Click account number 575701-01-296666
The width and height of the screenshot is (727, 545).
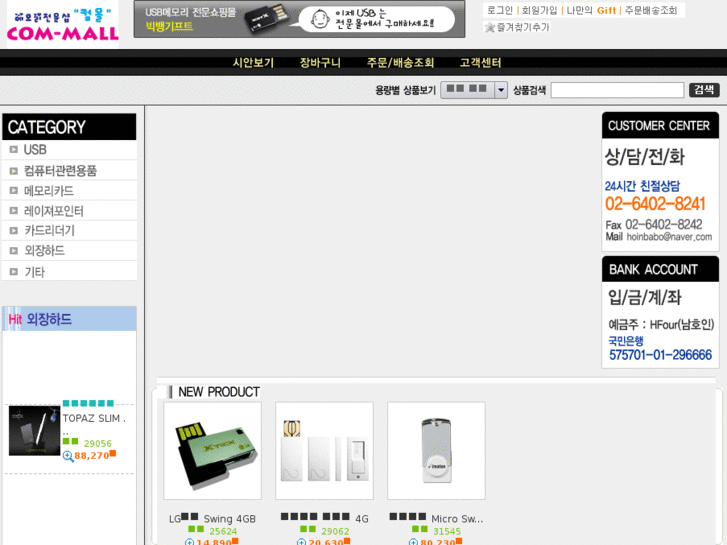(x=660, y=355)
